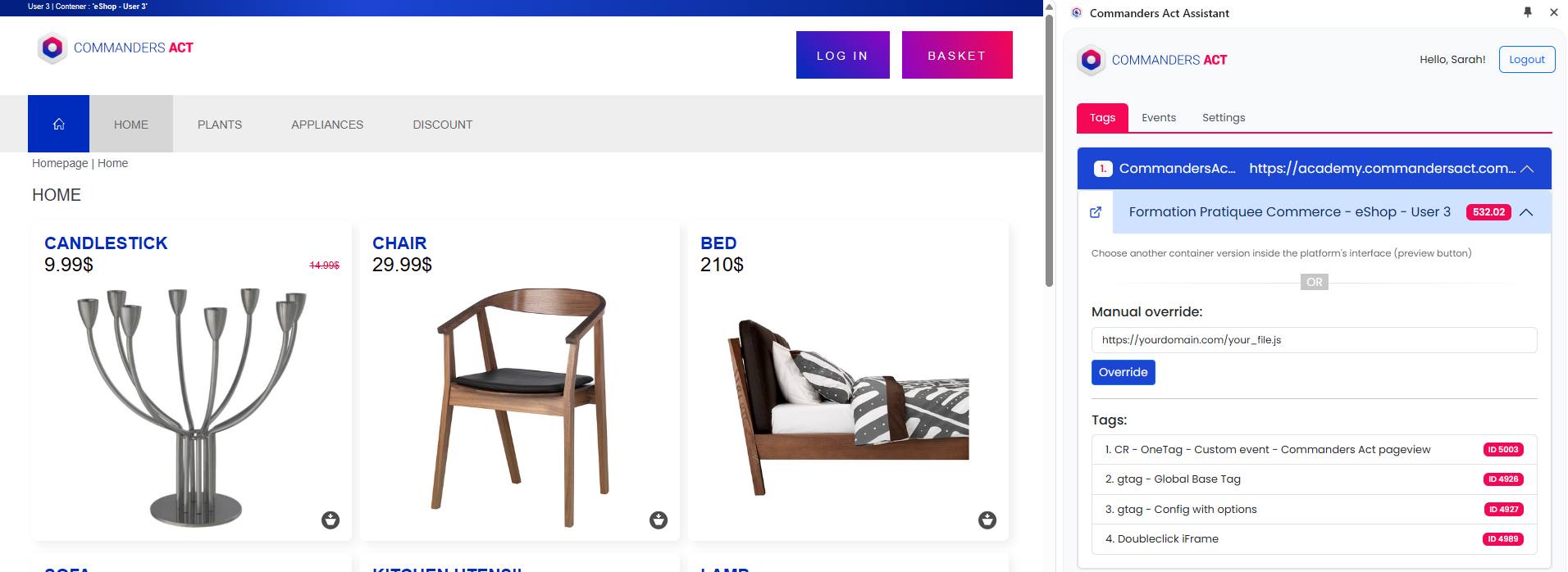The width and height of the screenshot is (1568, 572).
Task: Click the Commanders Act logo in assistant panel
Action: click(x=1152, y=60)
